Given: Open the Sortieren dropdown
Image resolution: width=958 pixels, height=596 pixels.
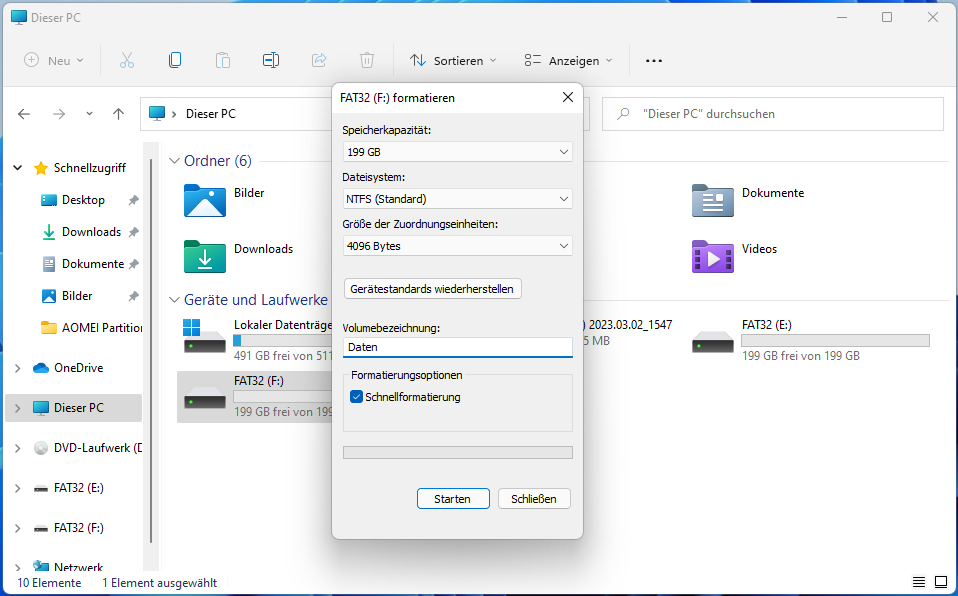Looking at the screenshot, I should click(x=453, y=61).
